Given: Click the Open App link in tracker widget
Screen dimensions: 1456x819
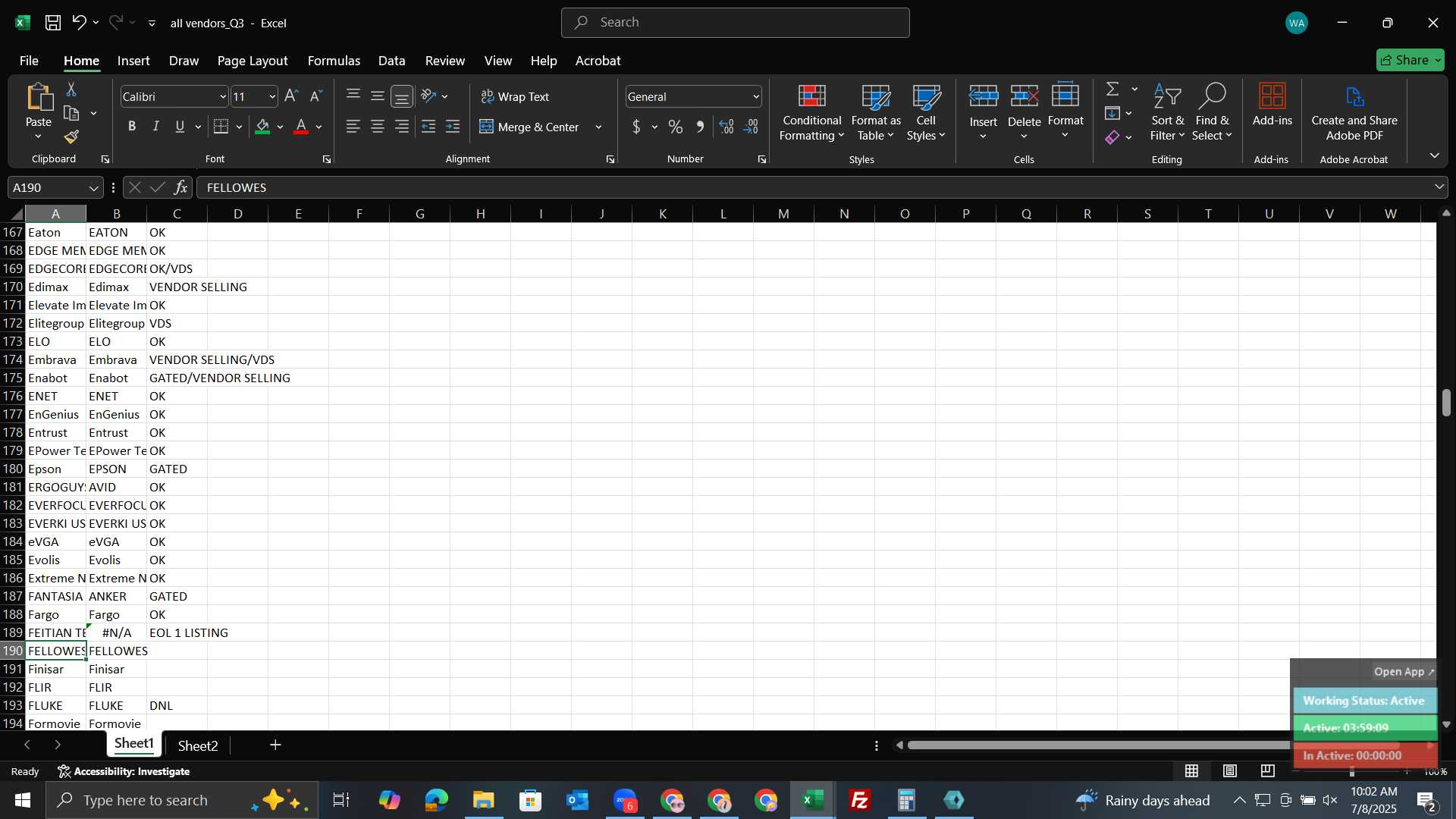Looking at the screenshot, I should point(1404,672).
